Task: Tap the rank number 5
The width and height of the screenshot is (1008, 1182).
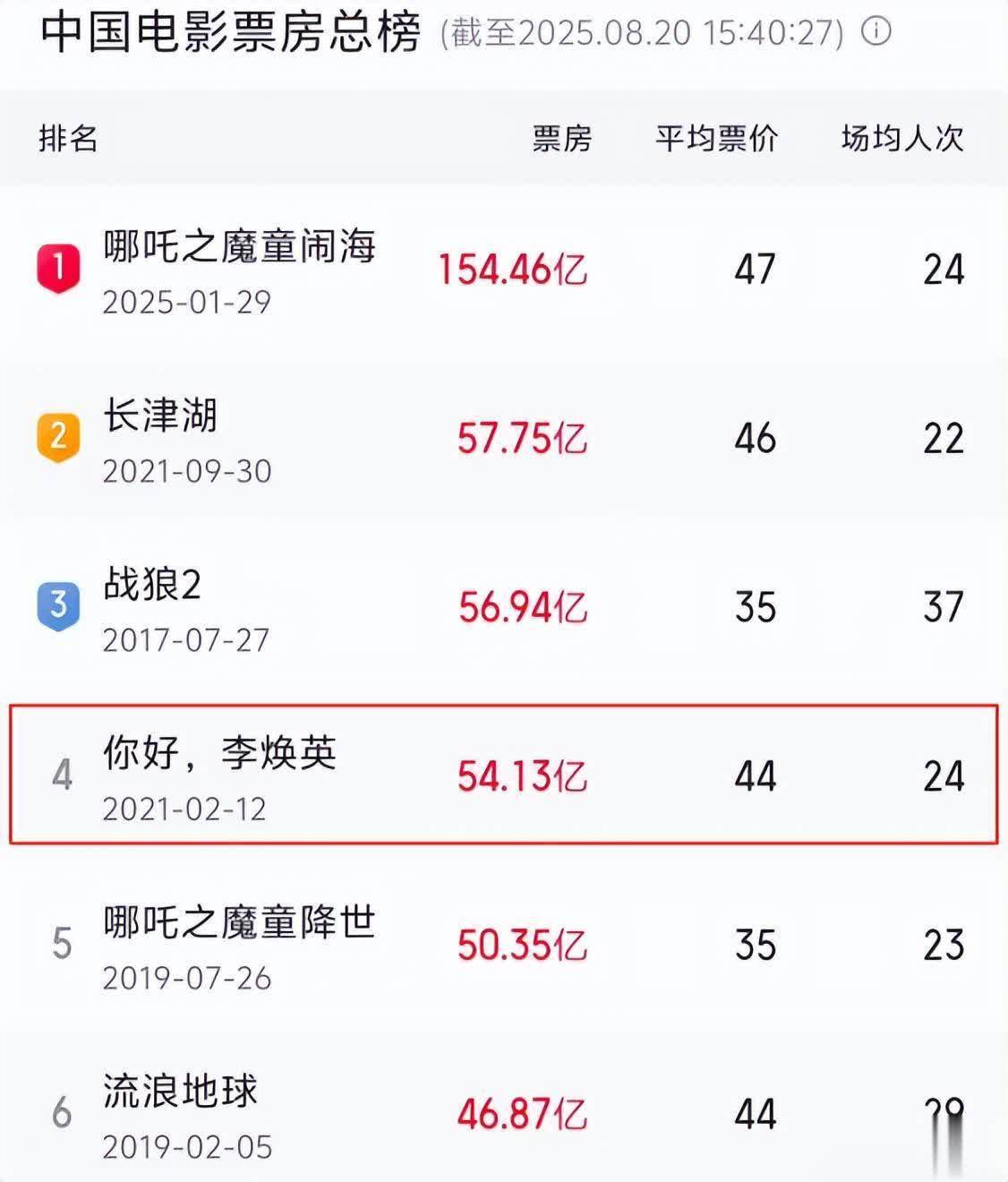Action: 62,944
